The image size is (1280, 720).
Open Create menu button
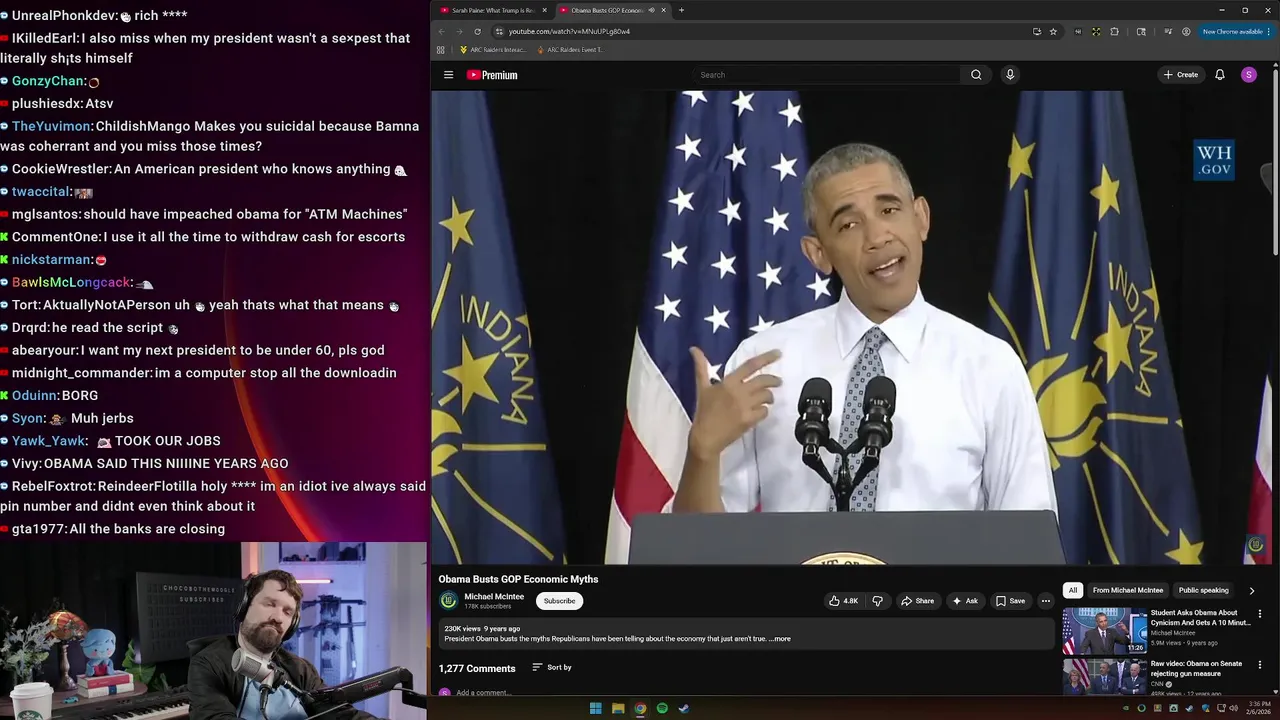click(1181, 75)
